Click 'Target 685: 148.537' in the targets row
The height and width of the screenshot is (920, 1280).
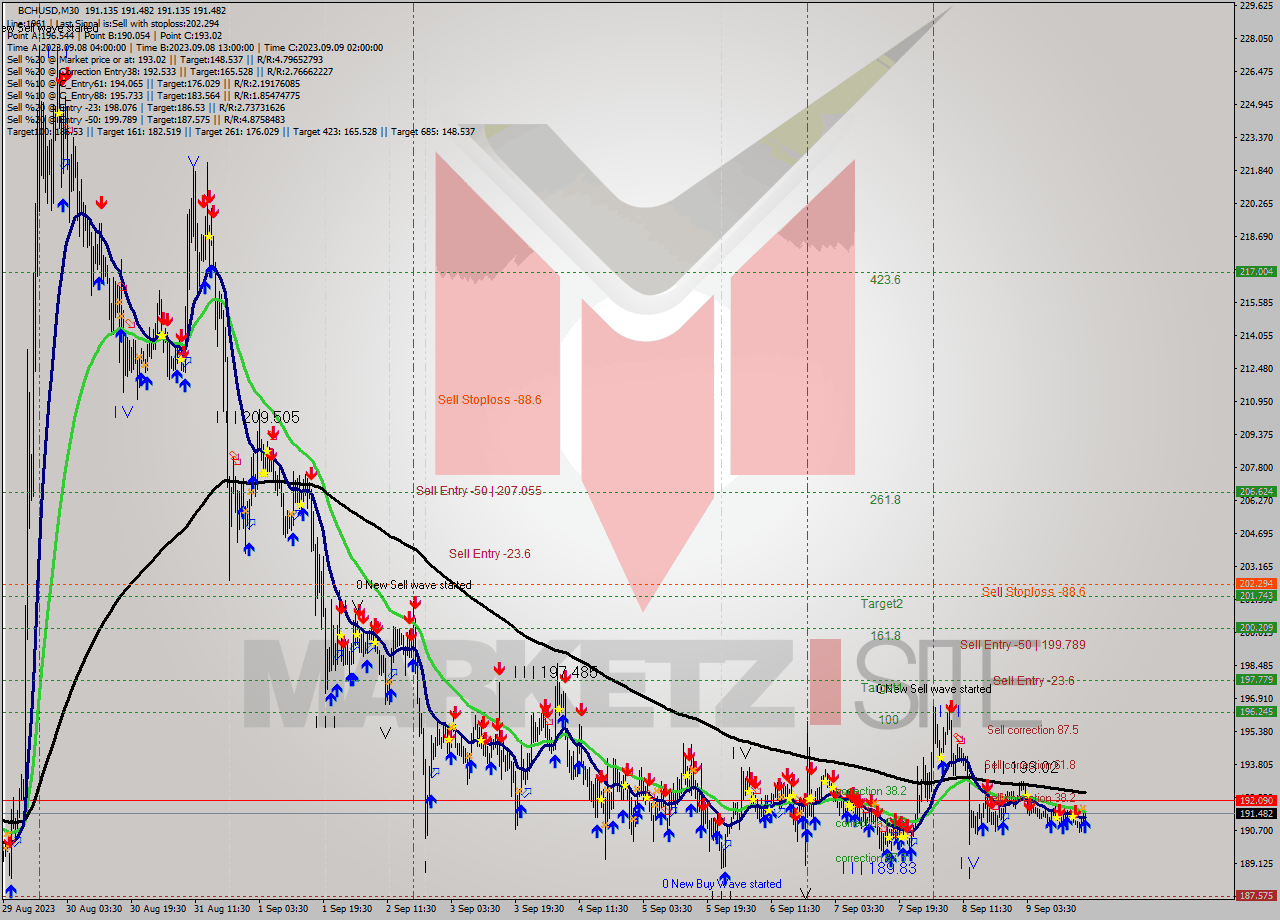[433, 132]
